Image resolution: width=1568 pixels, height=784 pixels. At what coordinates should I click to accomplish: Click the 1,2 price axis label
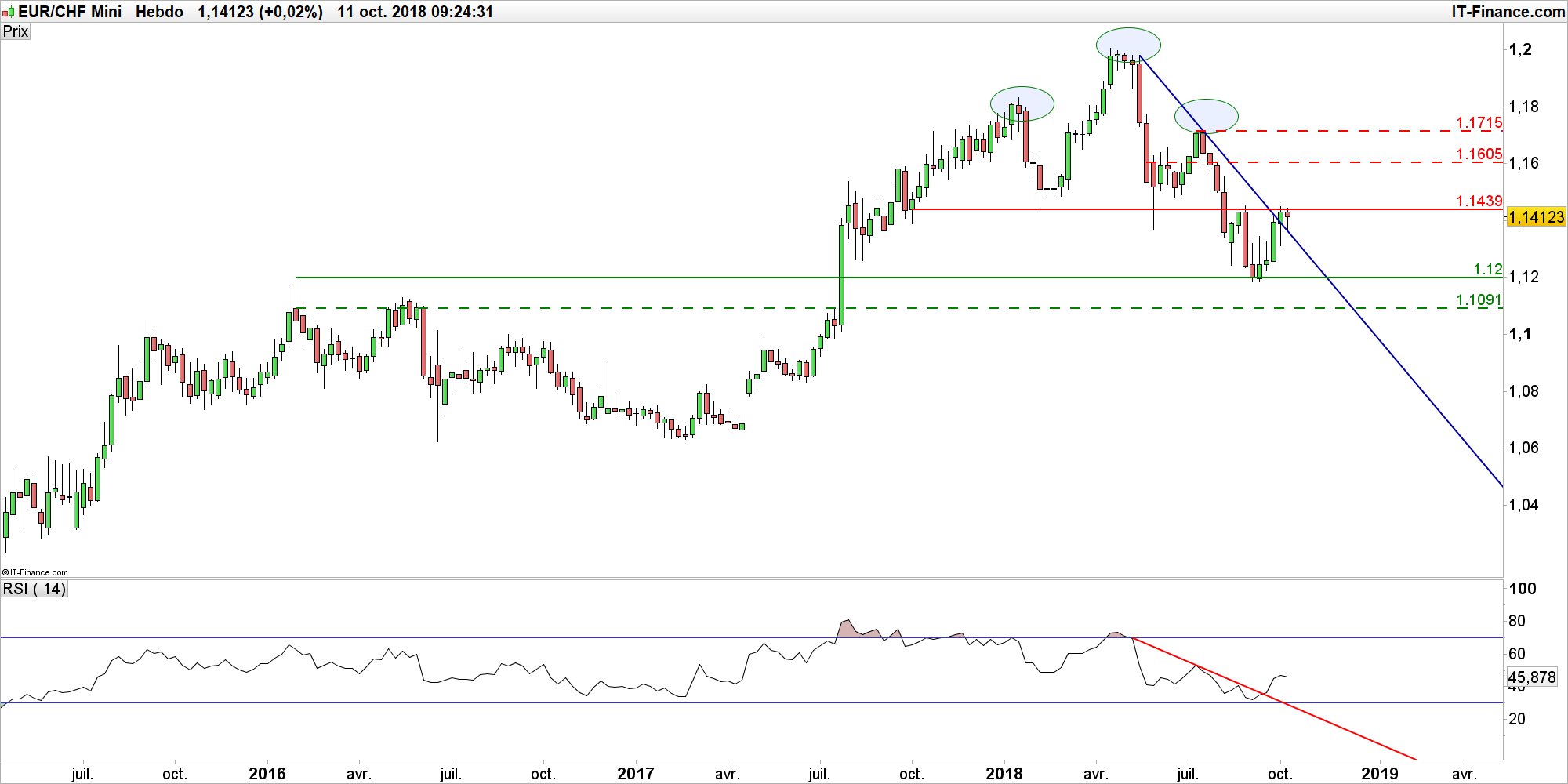click(1520, 49)
